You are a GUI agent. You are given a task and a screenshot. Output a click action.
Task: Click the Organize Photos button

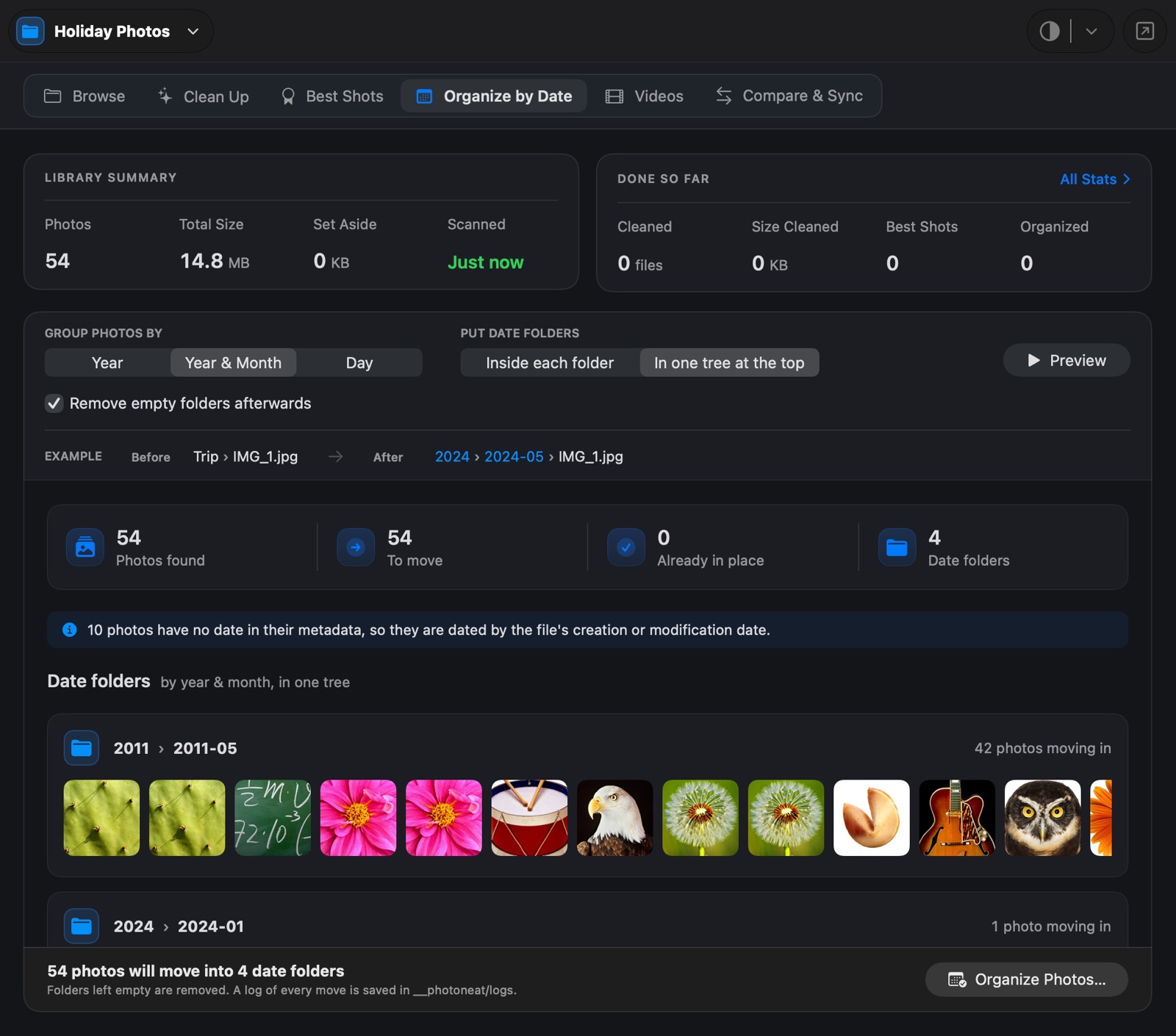[1026, 979]
